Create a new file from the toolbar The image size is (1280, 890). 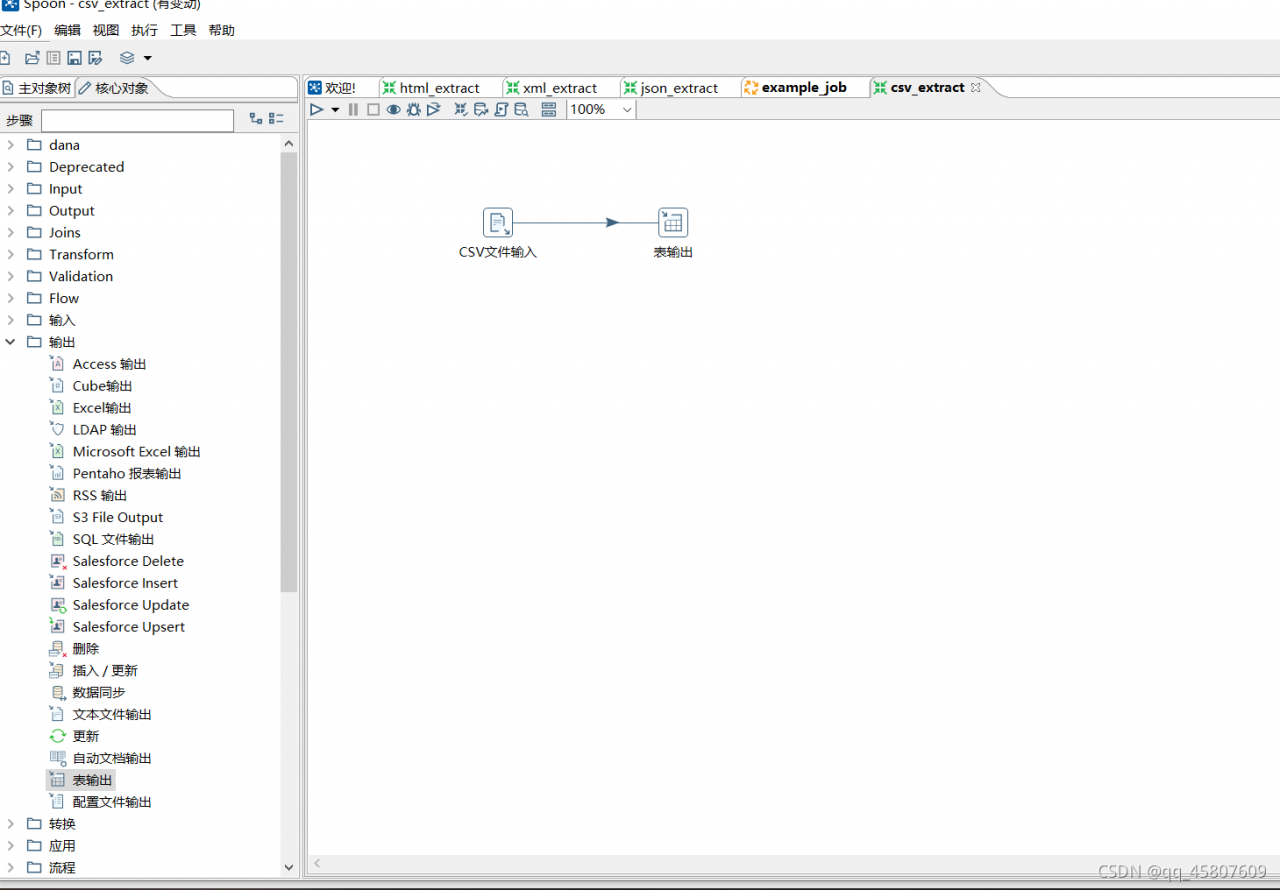[5, 58]
